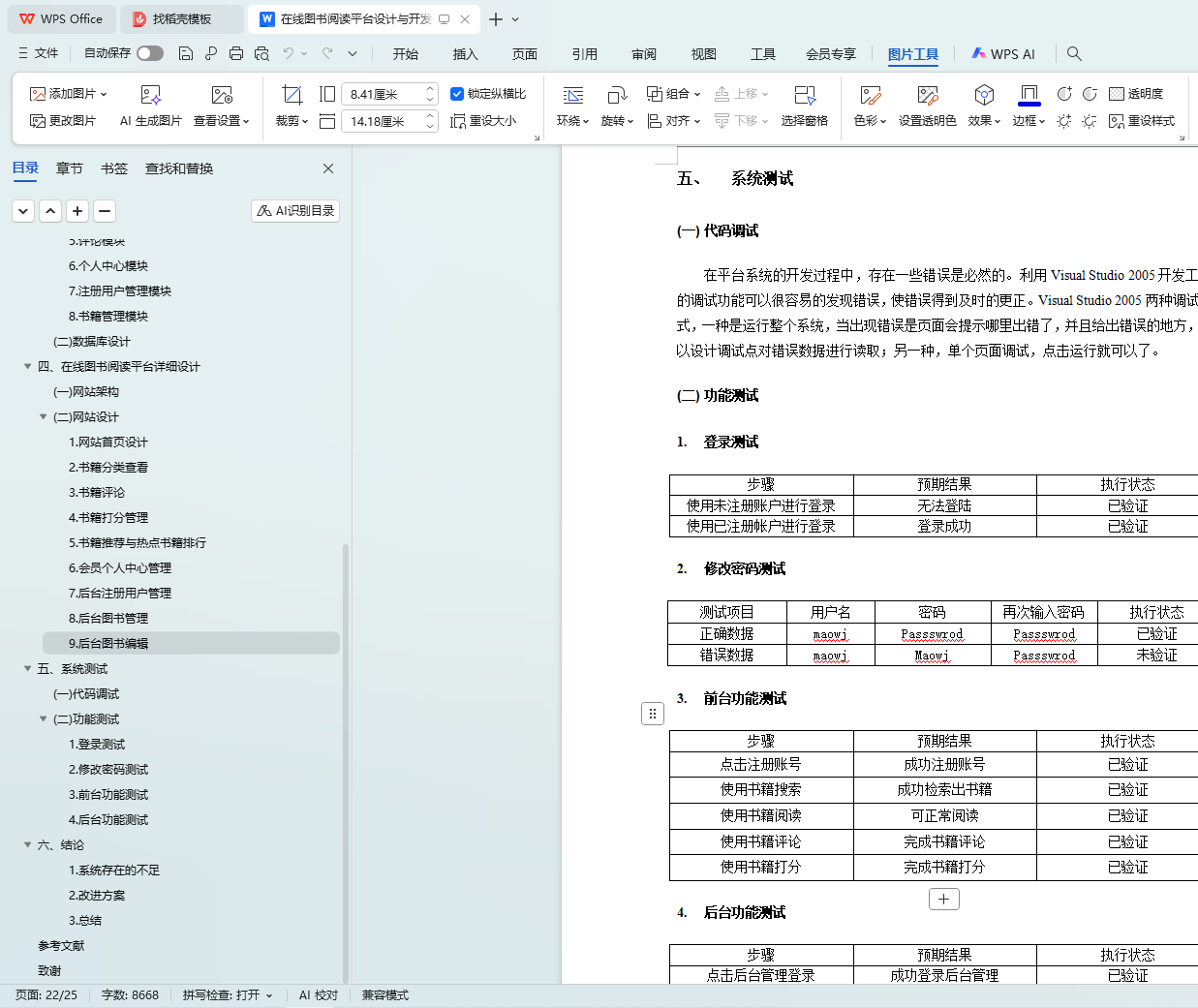1198x1008 pixels.
Task: Click the 更改图片 change picture icon
Action: pos(38,121)
